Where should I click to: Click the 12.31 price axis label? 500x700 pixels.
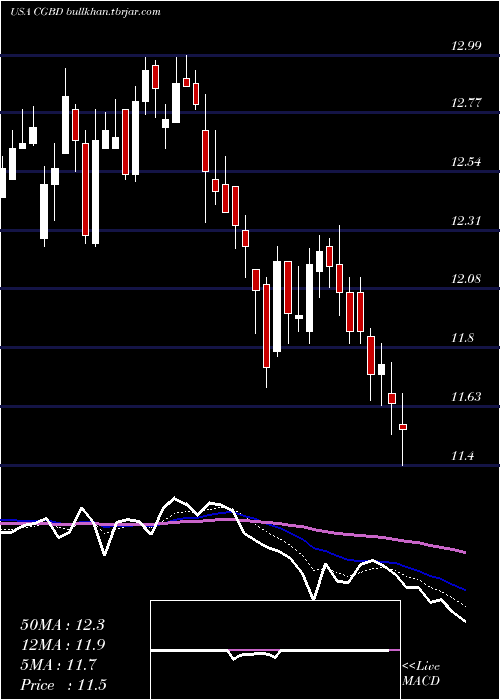(x=466, y=221)
